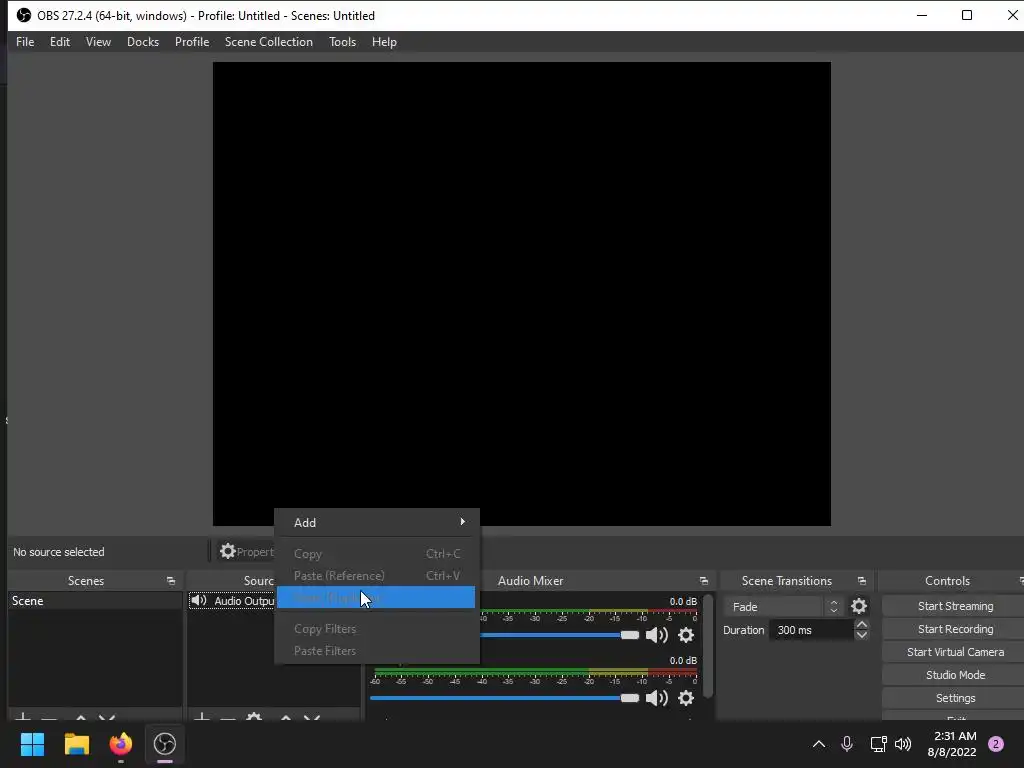The image size is (1024, 768).
Task: Click the Properties gear button
Action: pos(246,552)
